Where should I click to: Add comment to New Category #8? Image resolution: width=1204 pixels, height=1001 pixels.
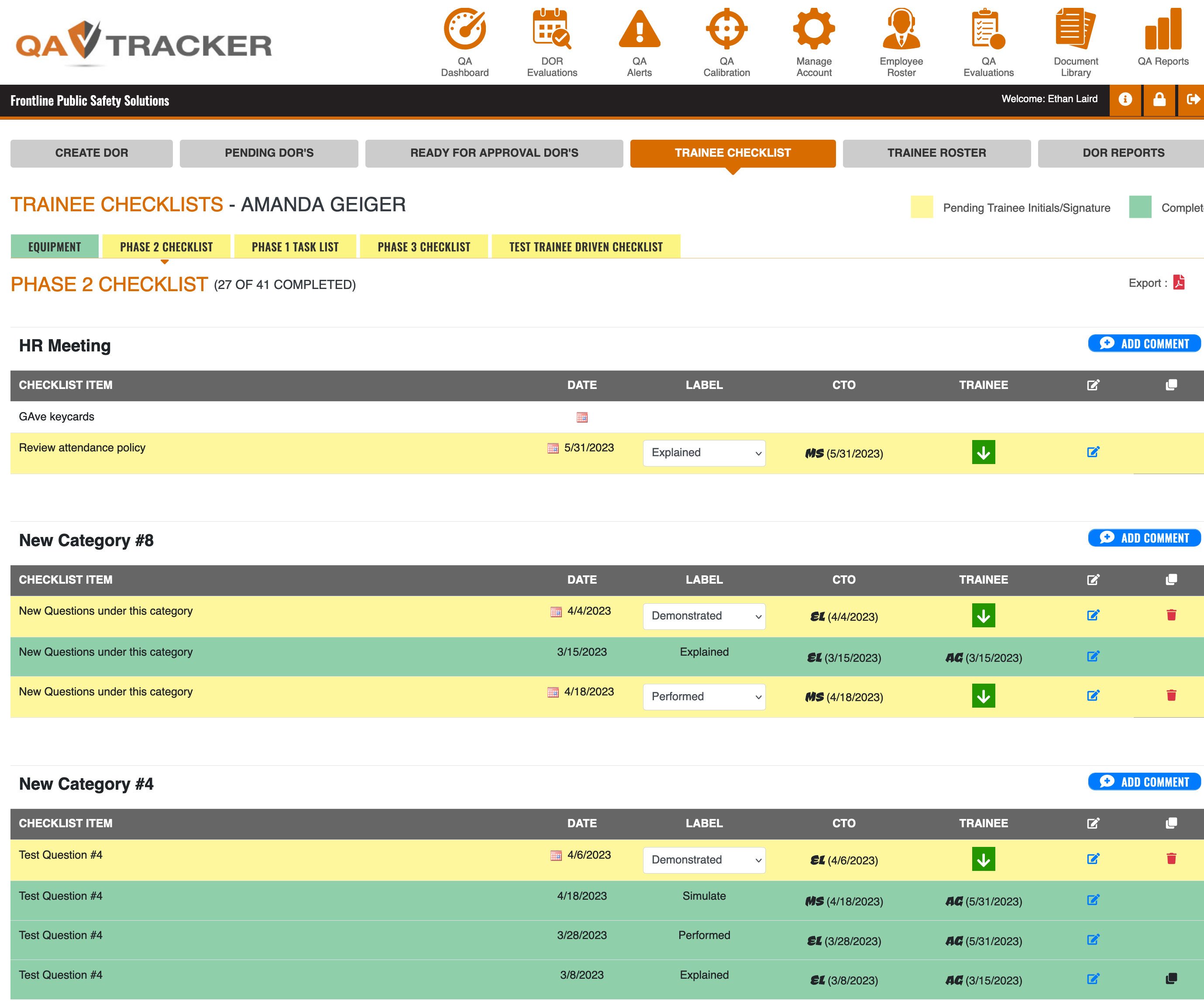[1144, 538]
